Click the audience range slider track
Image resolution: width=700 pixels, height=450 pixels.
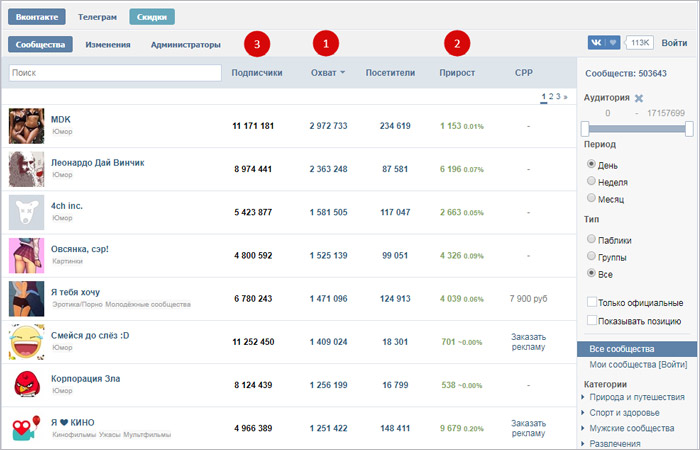pos(637,129)
